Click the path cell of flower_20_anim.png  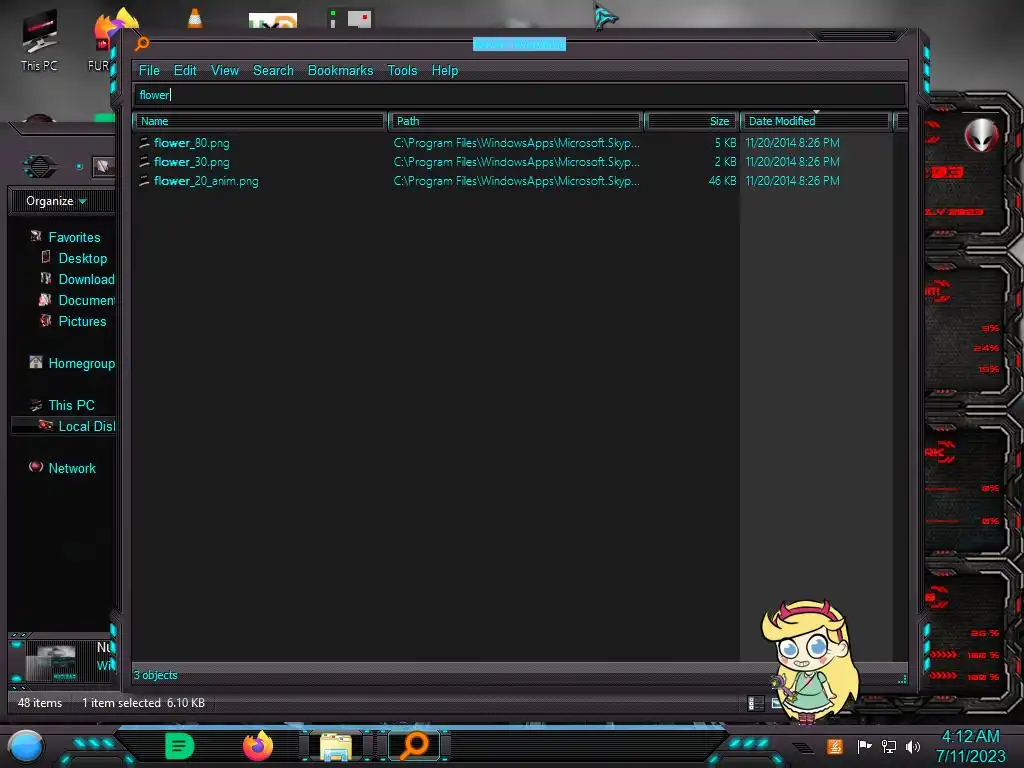[x=517, y=181]
